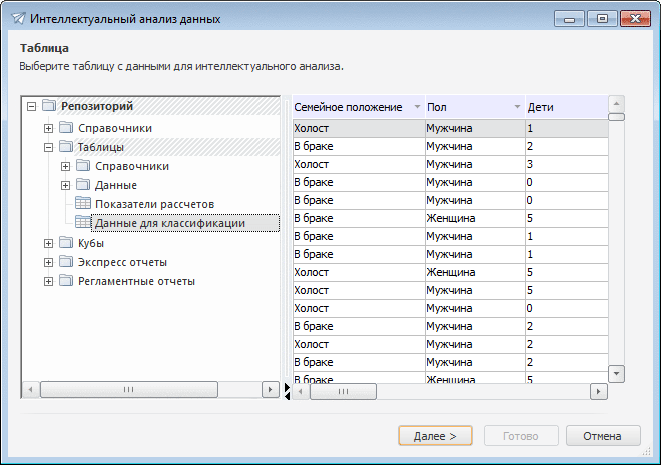661x465 pixels.
Task: Click the Данные для классификации table icon
Action: pyautogui.click(x=83, y=223)
